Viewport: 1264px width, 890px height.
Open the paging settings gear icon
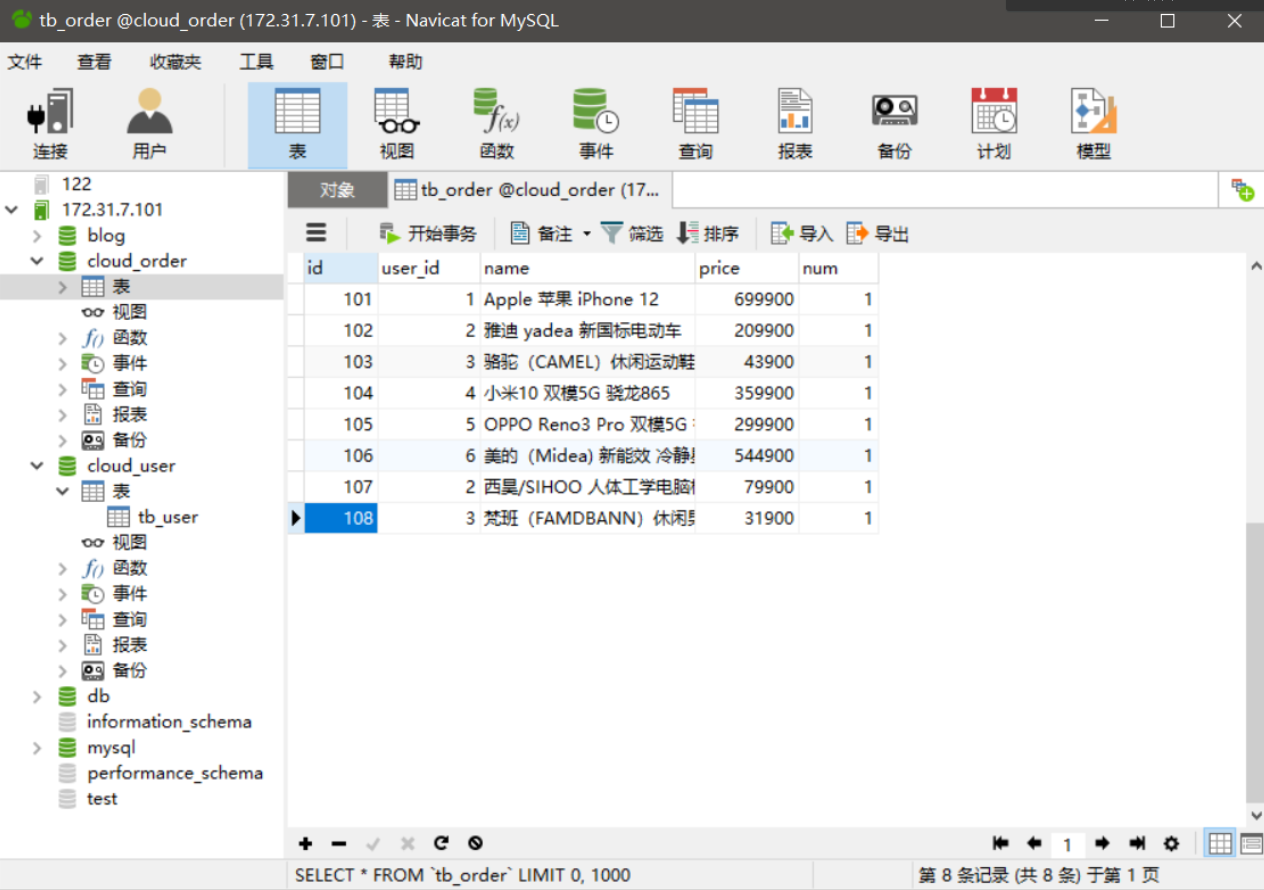coord(1171,843)
